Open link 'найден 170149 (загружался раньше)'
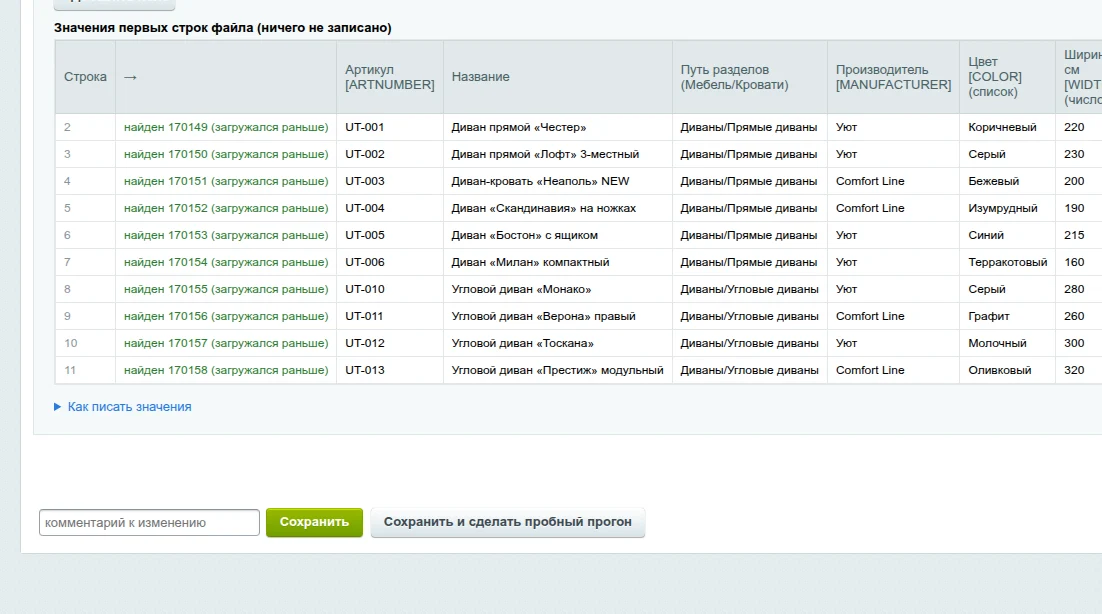The height and width of the screenshot is (614, 1102). click(226, 127)
